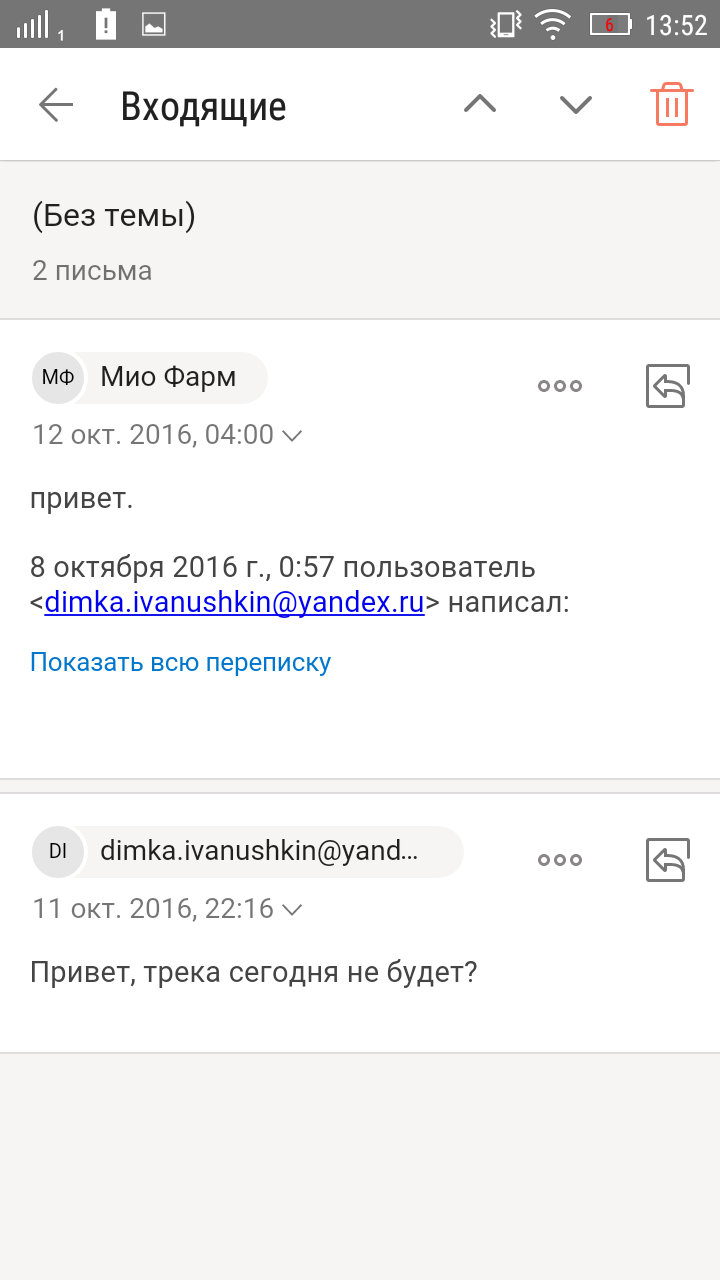Select the Мио Фарм sender chip
Screen dimensions: 720x1280
coord(150,378)
